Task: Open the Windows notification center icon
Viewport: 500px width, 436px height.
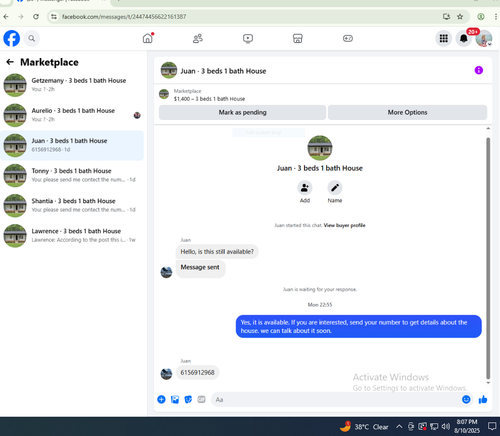Action: [492, 426]
